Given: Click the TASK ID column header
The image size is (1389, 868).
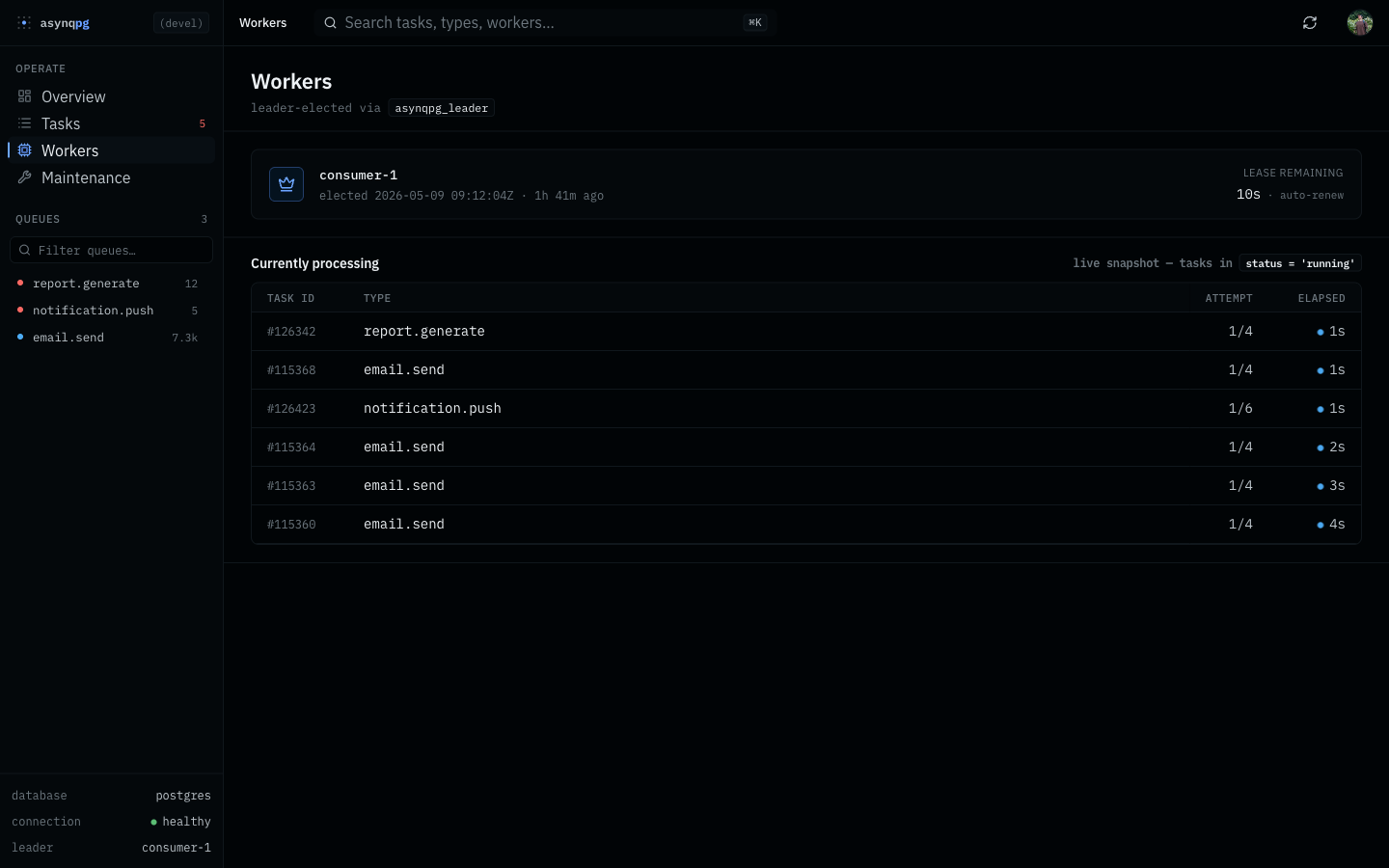Looking at the screenshot, I should click(x=290, y=298).
